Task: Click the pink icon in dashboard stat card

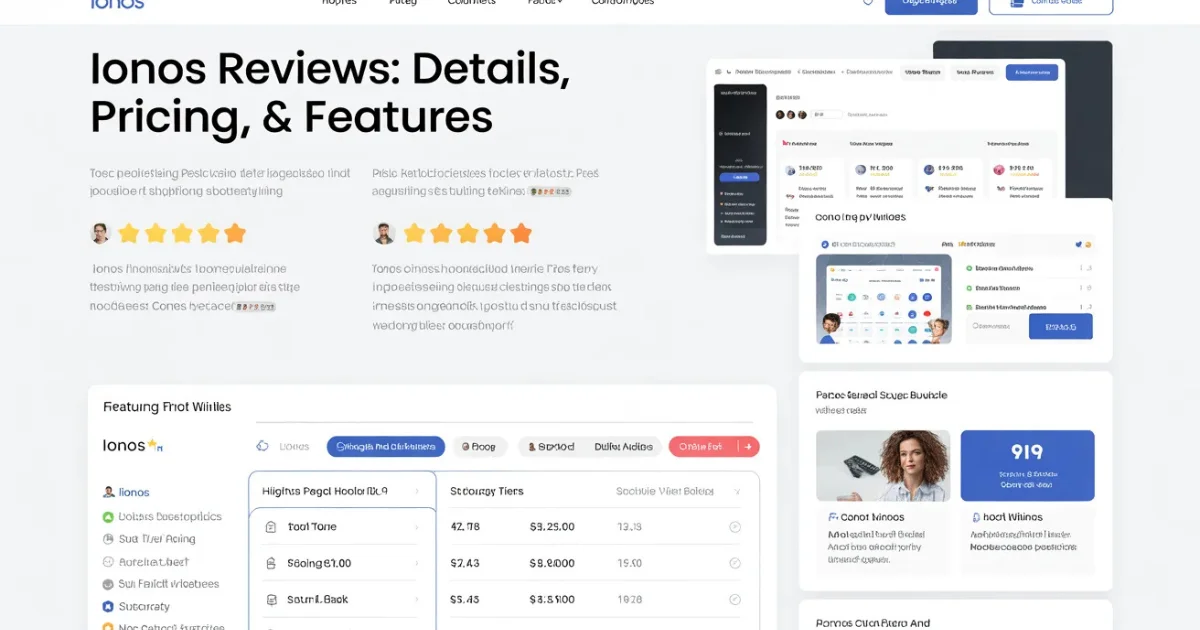Action: (x=997, y=170)
